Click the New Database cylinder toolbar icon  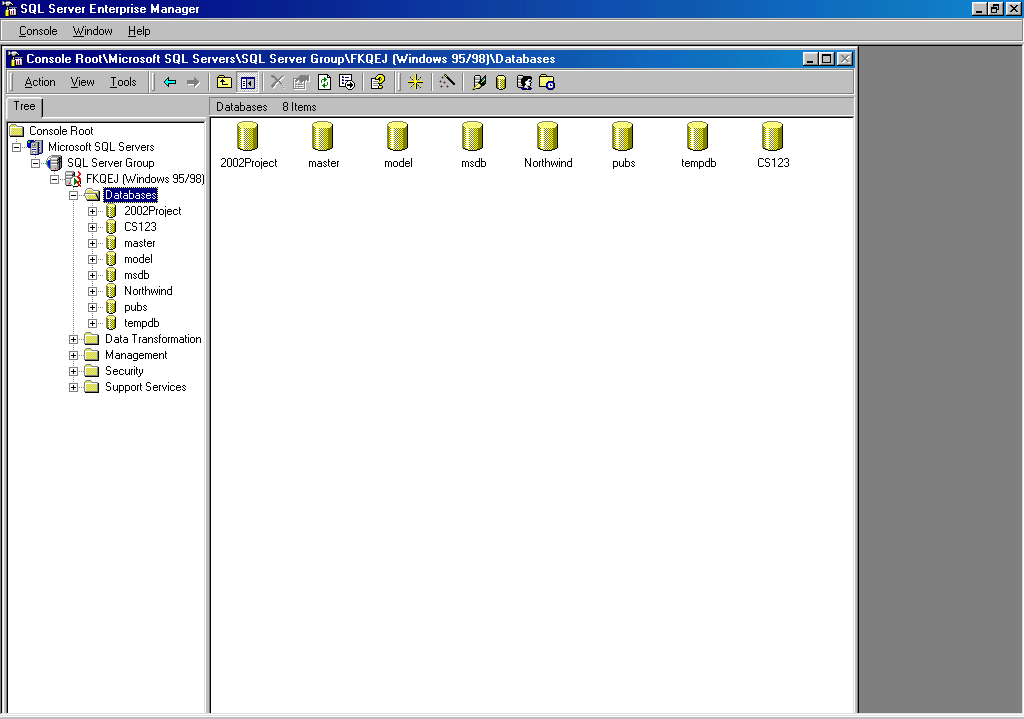(501, 82)
